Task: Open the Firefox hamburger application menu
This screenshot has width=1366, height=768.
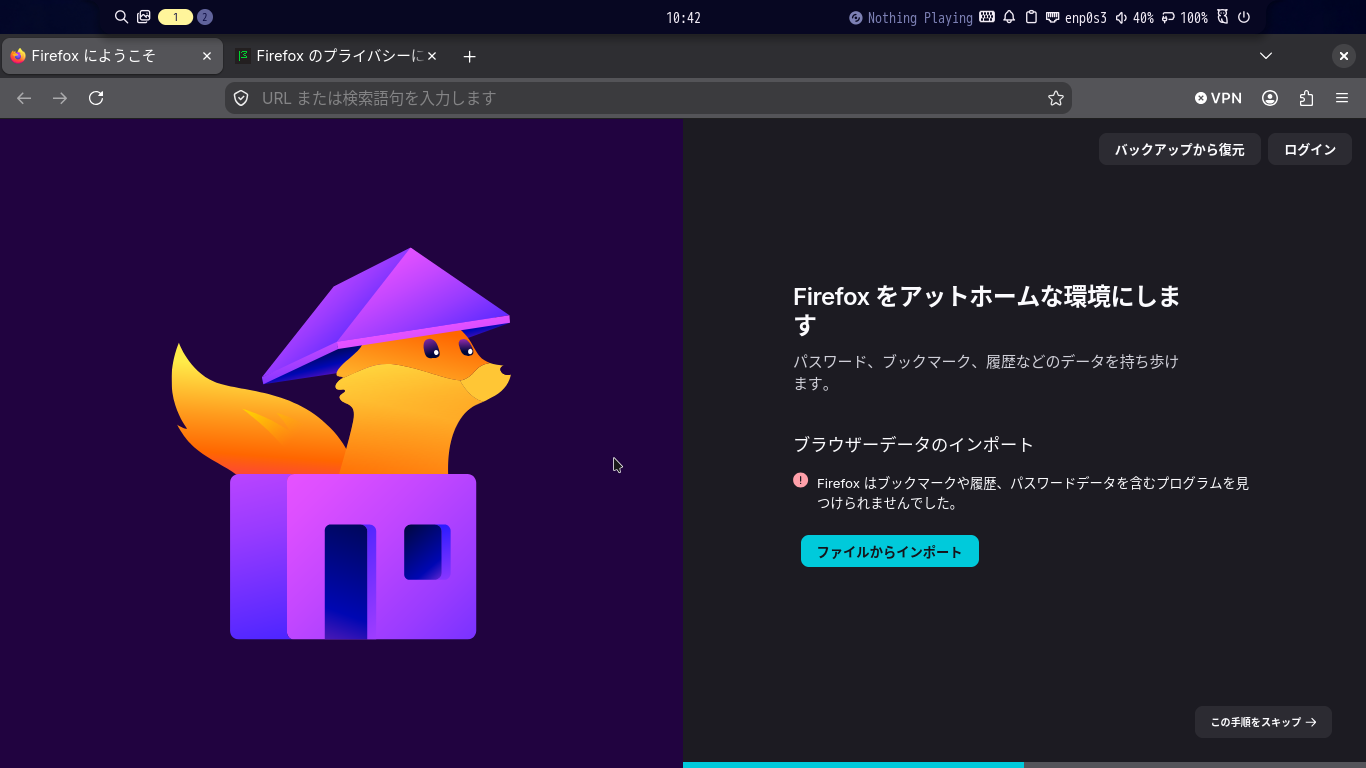Action: tap(1342, 98)
